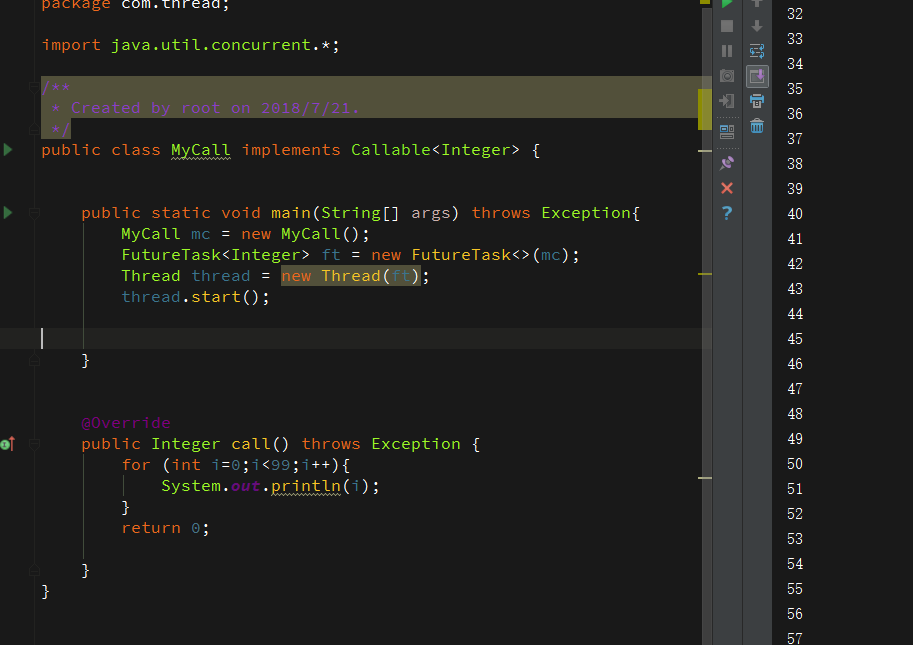913x645 pixels.
Task: Click the yellow warning stripe beside the comment
Action: click(x=705, y=109)
